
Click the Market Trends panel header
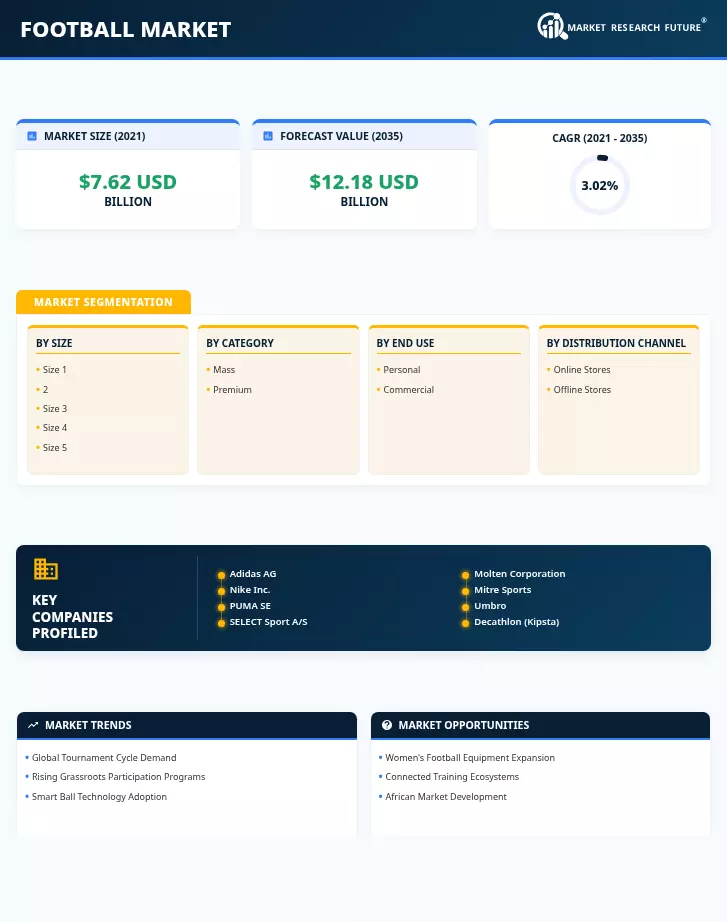[187, 725]
